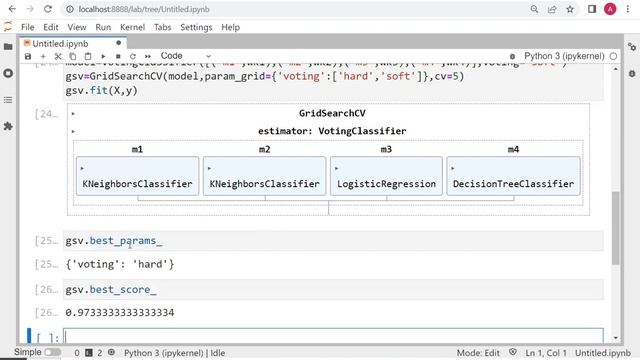
Task: Open extension manager puzzle icon
Action: coord(8,127)
